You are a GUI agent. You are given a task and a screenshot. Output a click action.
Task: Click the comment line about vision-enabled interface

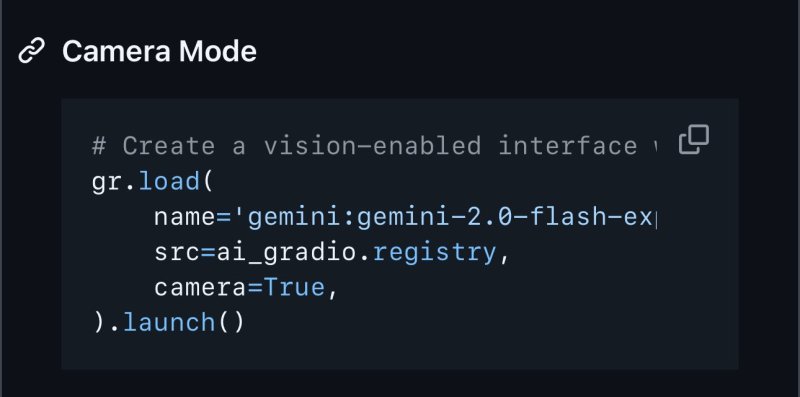[x=373, y=146]
